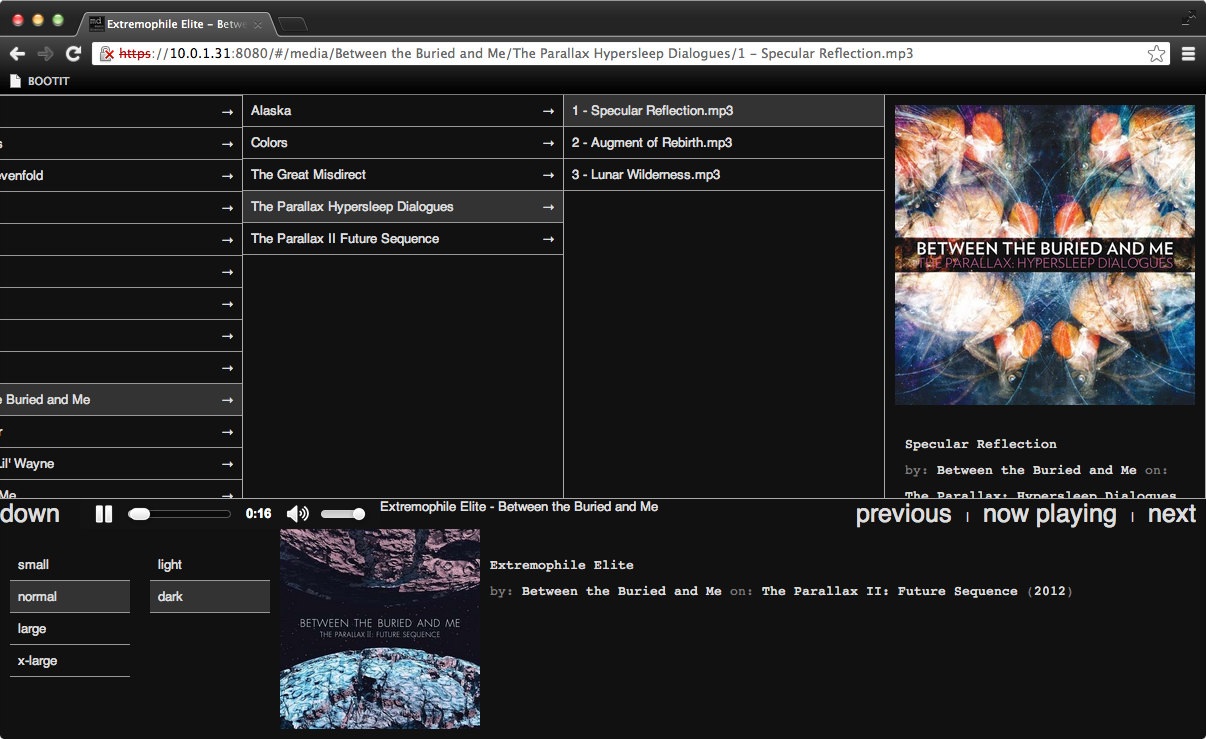Adjust the volume slider
The image size is (1206, 739).
click(x=343, y=514)
